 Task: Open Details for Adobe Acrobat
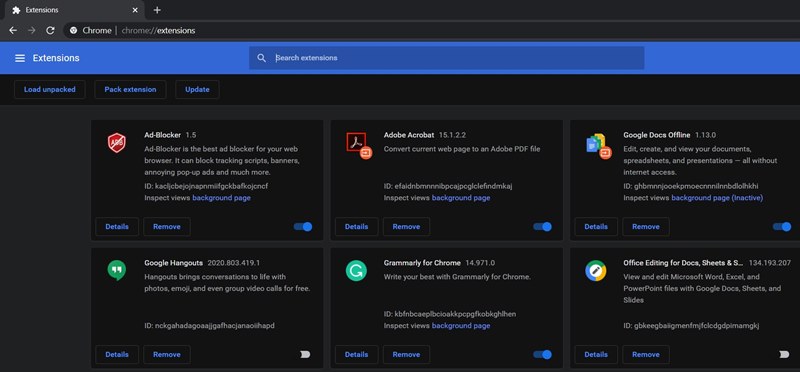click(x=356, y=227)
